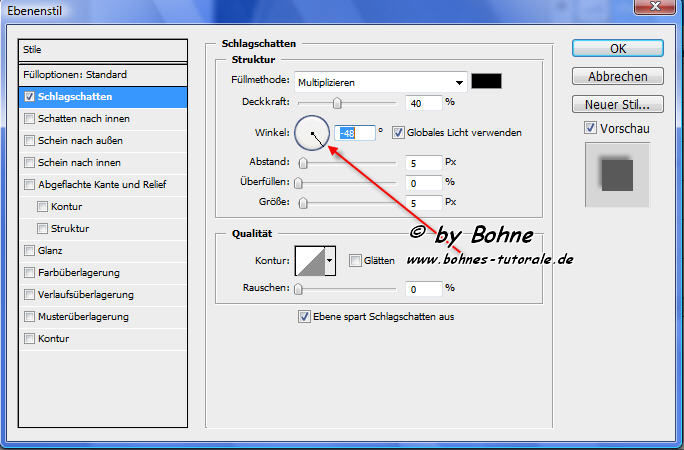Open the Füllmethode Multiplizieren dropdown
This screenshot has width=684, height=450.
(380, 82)
